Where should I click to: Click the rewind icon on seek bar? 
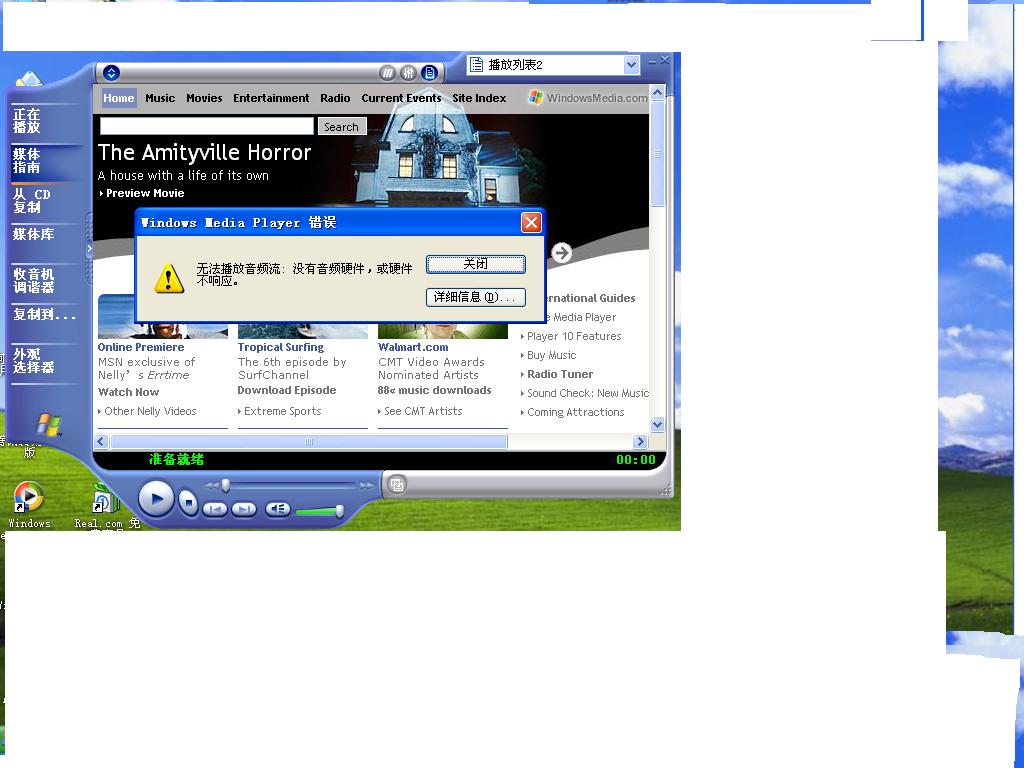coord(212,485)
